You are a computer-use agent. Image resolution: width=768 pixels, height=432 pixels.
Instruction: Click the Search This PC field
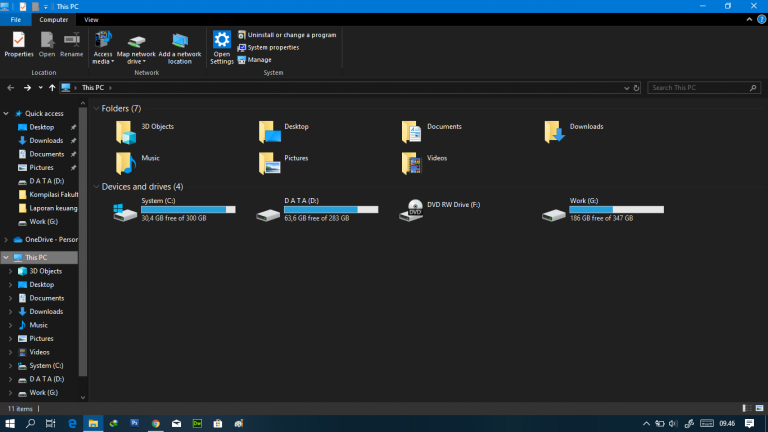tap(704, 88)
